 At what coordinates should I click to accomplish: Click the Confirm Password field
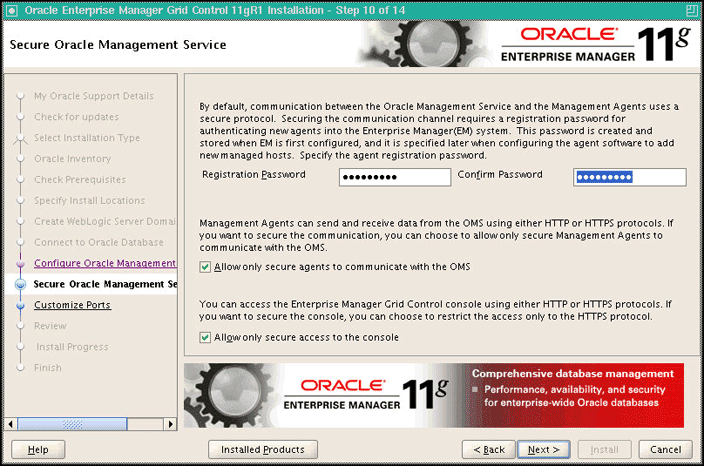(x=629, y=177)
